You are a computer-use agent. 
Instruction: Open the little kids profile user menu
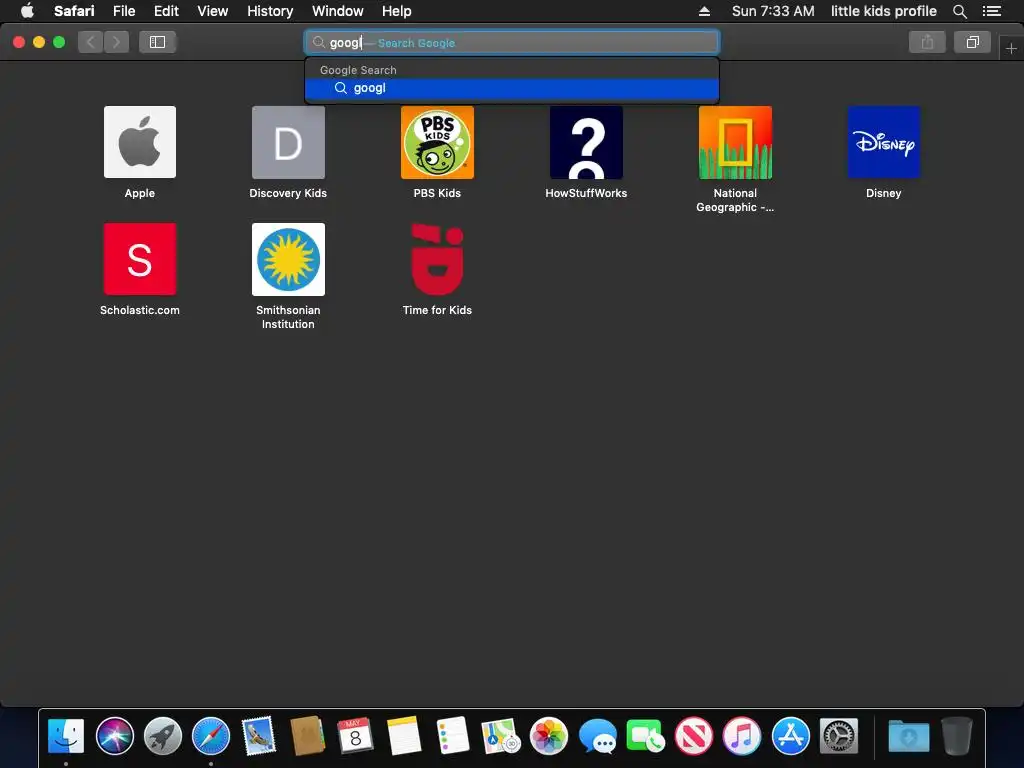(x=884, y=11)
